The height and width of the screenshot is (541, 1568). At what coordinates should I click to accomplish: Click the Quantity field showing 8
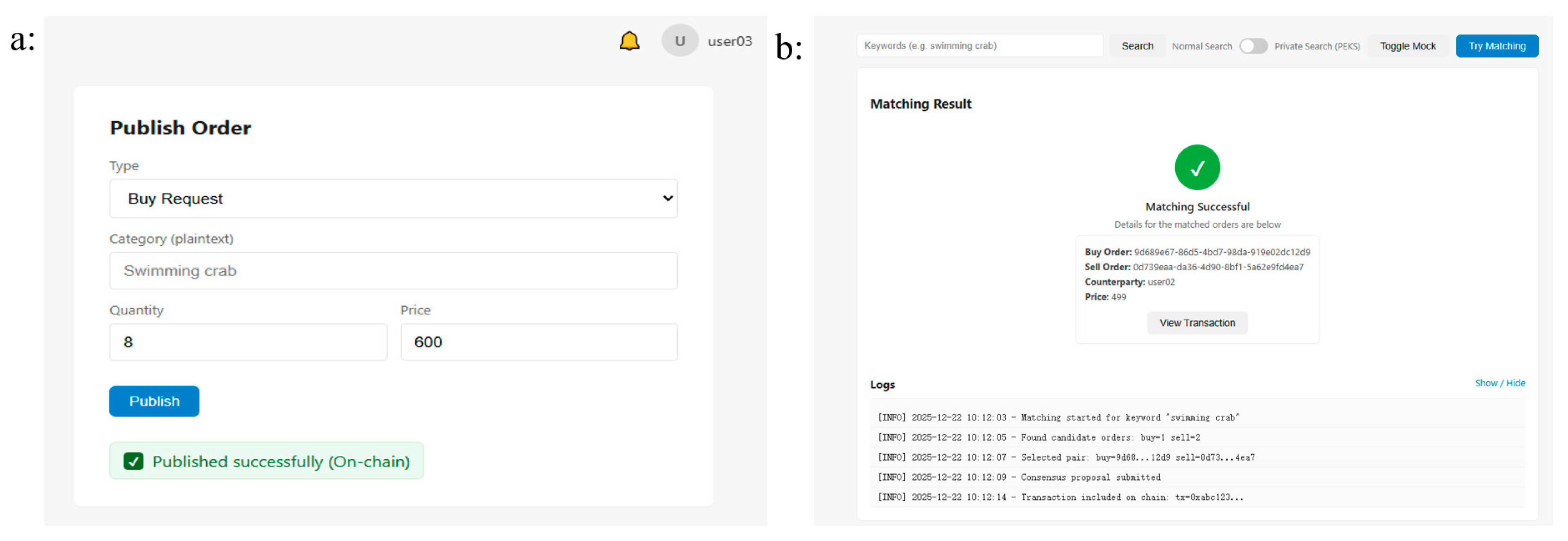tap(248, 342)
